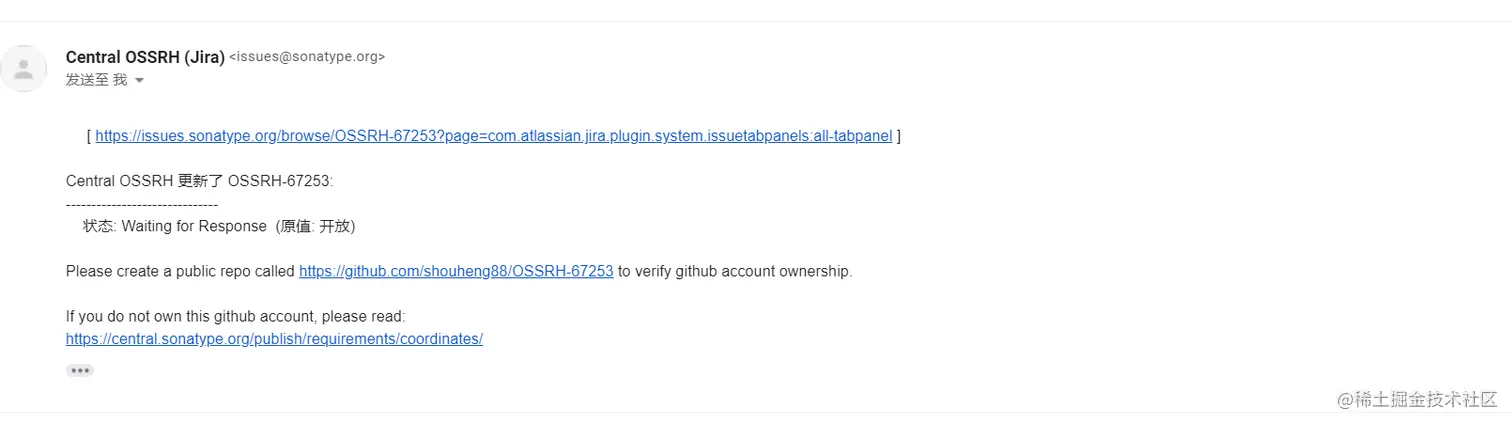Open the central.sonatype.org coordinates requirements link
Image resolution: width=1512 pixels, height=424 pixels.
[274, 338]
